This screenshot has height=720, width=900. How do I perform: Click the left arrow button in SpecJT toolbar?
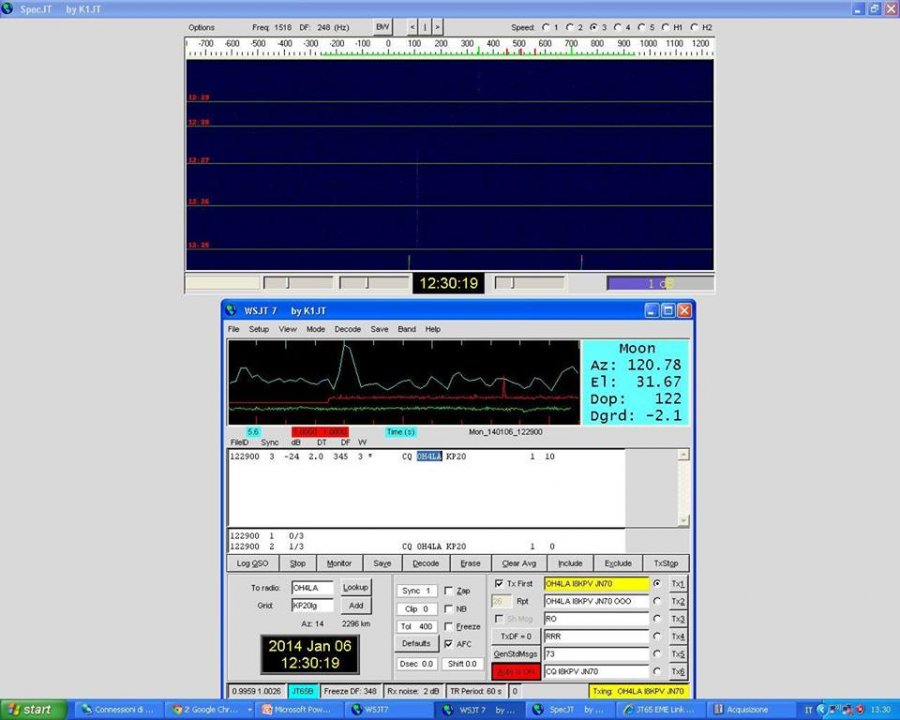click(x=413, y=27)
